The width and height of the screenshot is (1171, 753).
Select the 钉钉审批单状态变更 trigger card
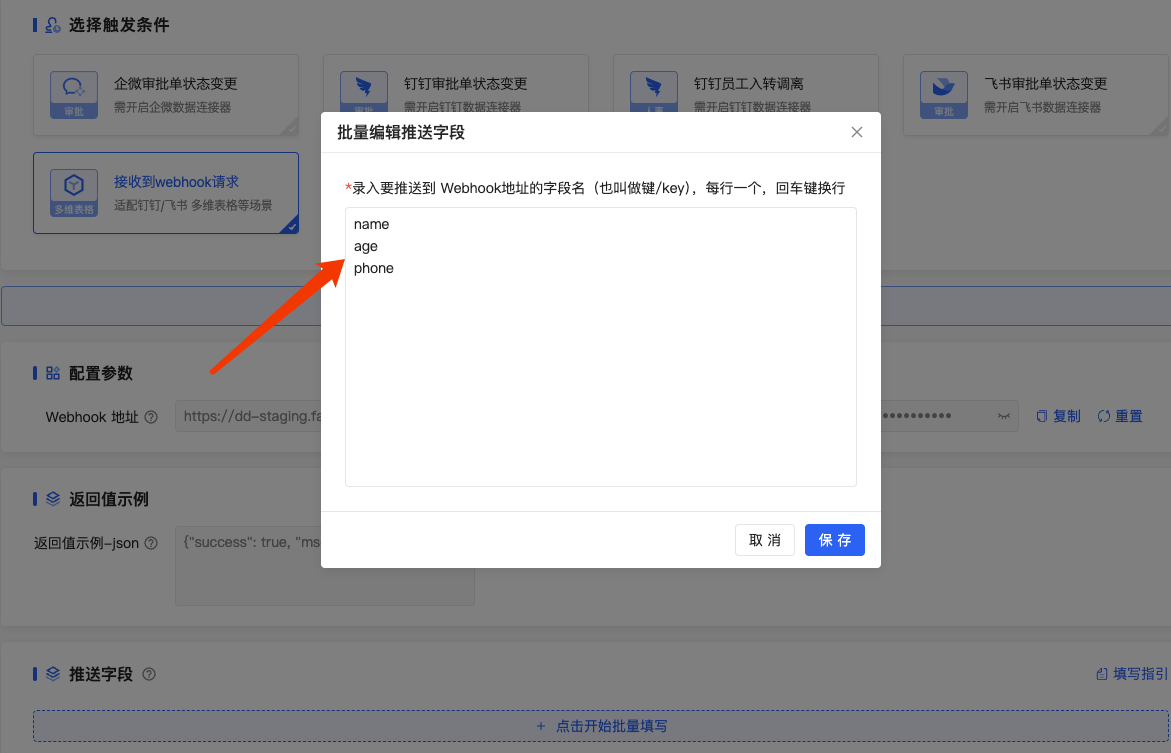[456, 84]
